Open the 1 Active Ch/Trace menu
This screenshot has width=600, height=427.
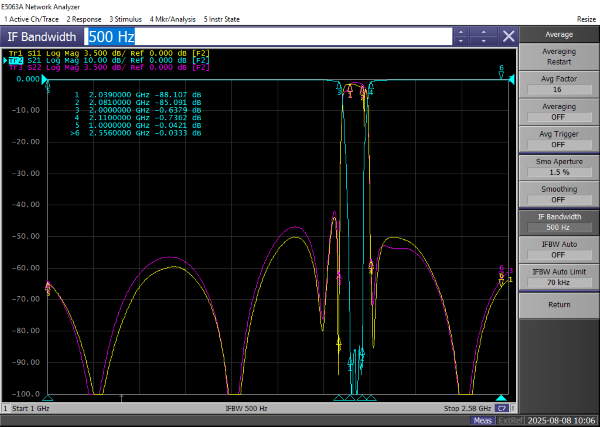31,19
